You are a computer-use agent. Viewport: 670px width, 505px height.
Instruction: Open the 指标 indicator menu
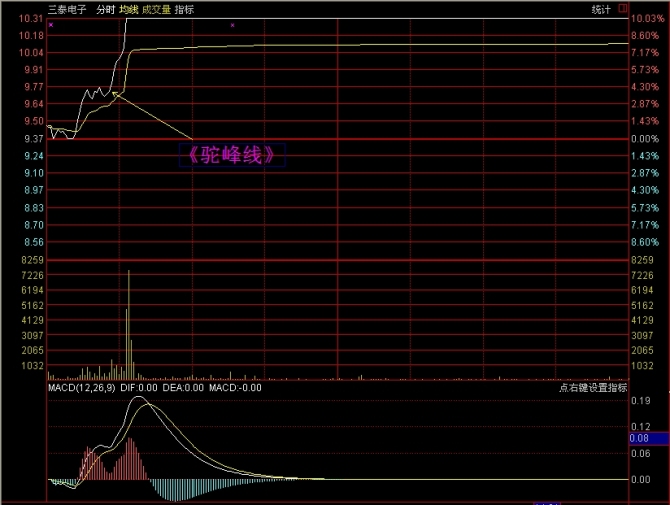pyautogui.click(x=184, y=9)
